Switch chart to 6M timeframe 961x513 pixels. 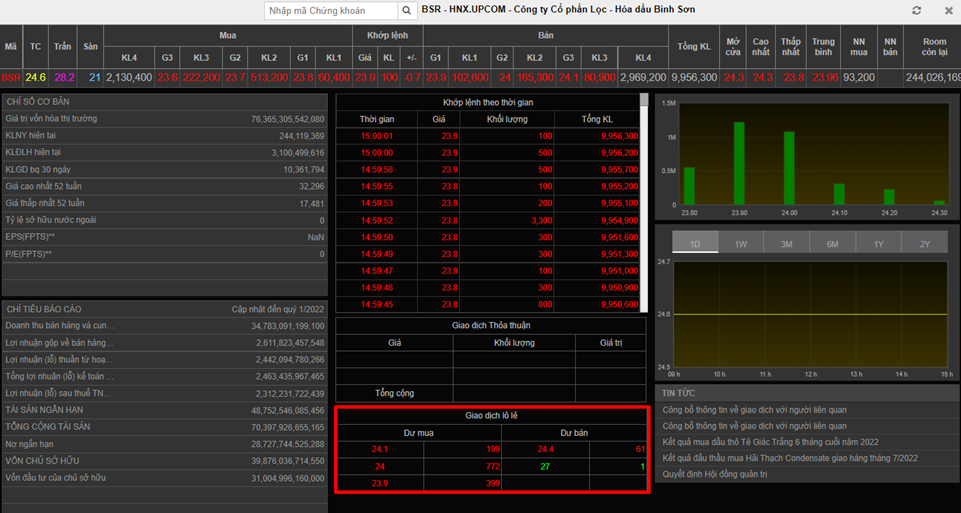[x=832, y=242]
